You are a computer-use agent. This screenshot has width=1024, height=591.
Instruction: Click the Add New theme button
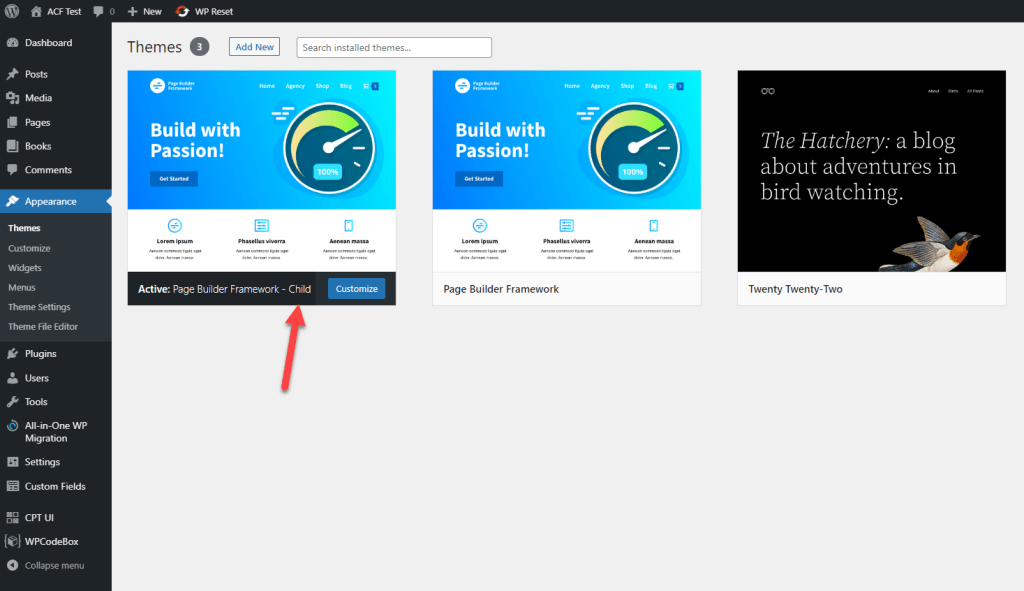[x=254, y=47]
